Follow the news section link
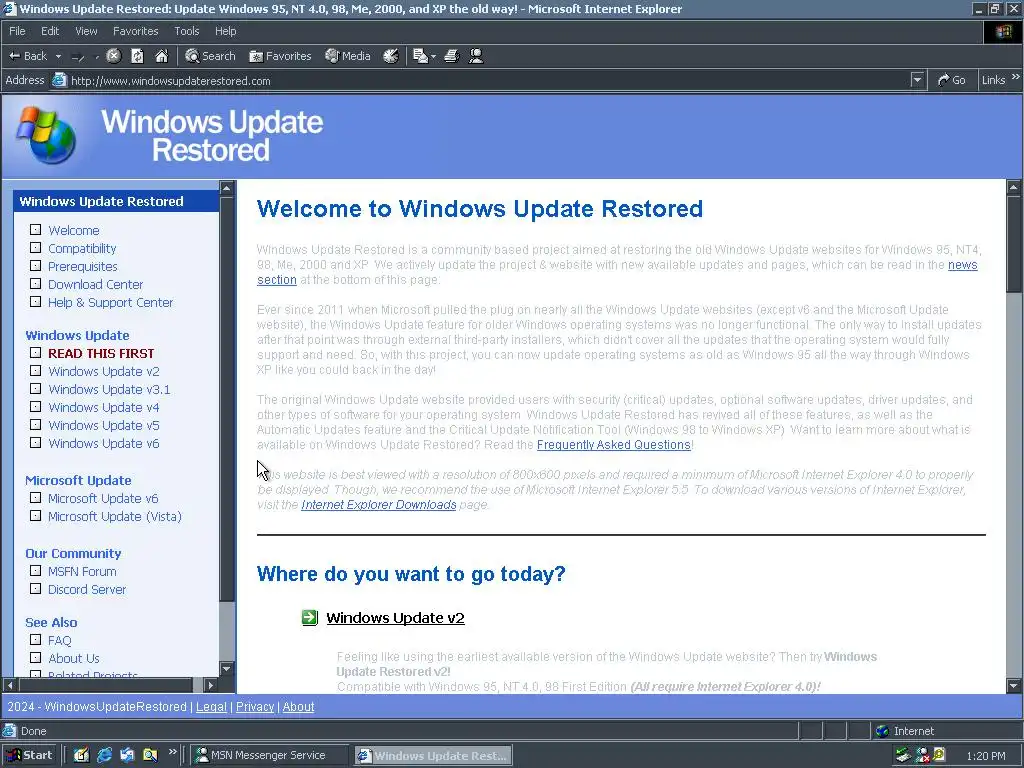Viewport: 1024px width, 768px height. pyautogui.click(x=962, y=264)
